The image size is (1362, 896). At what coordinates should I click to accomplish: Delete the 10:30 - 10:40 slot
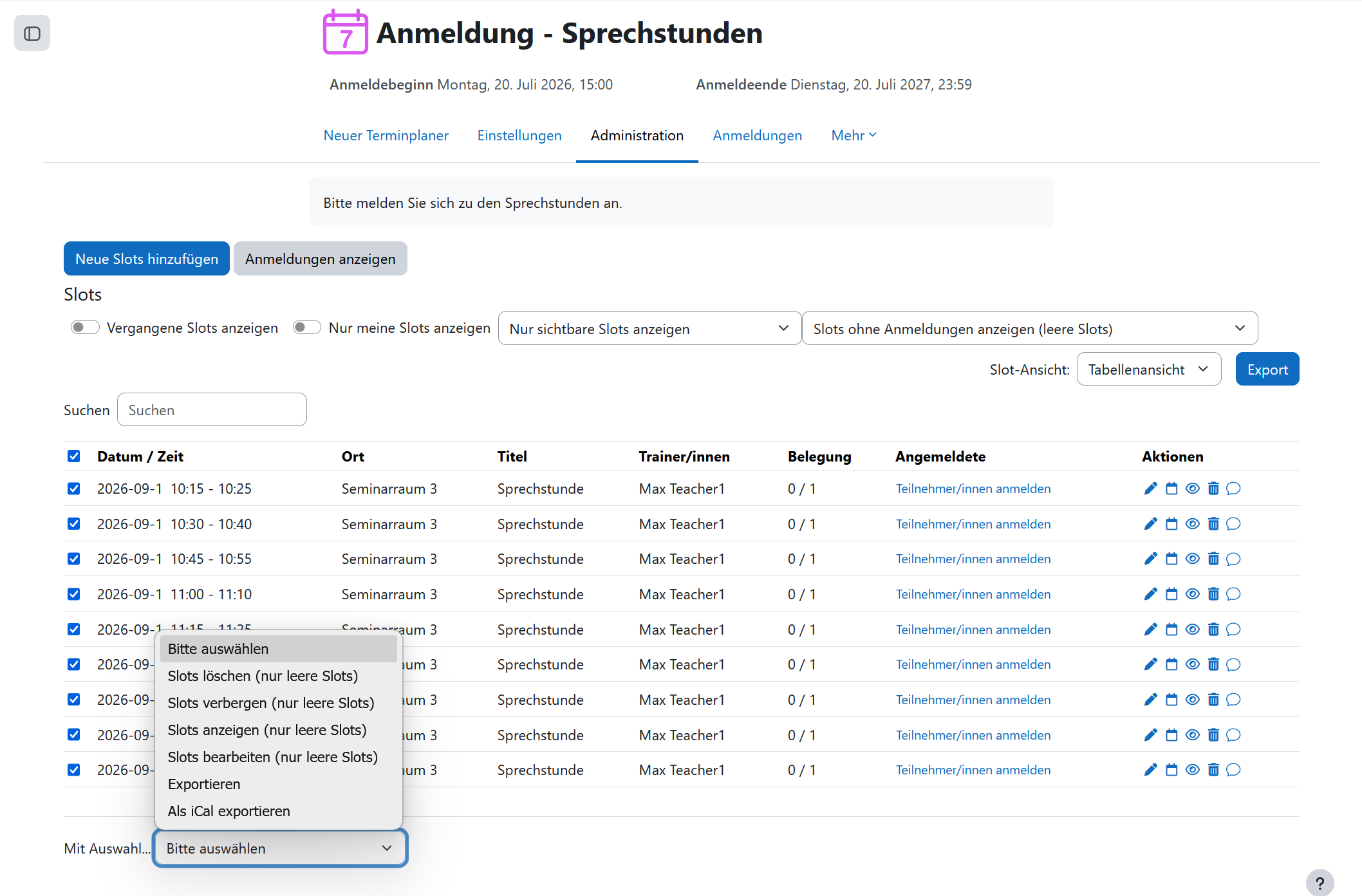coord(1213,524)
